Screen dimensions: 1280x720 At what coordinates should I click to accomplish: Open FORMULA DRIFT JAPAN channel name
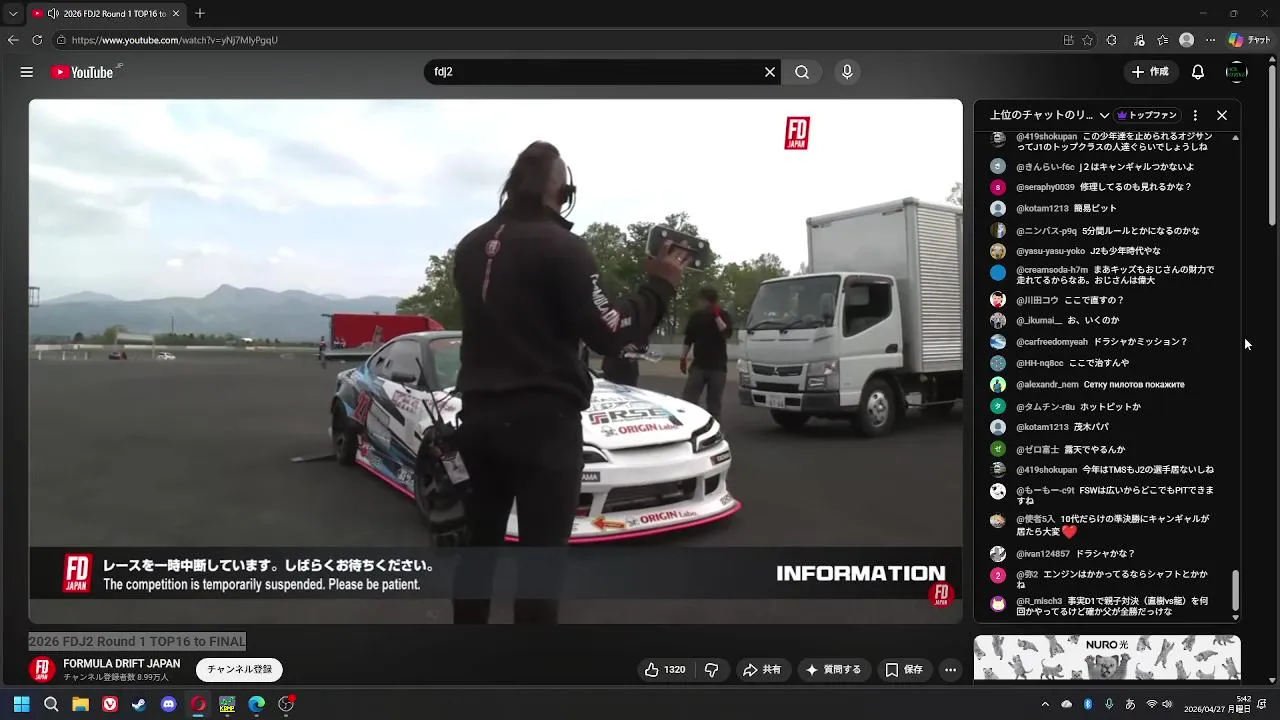(122, 664)
